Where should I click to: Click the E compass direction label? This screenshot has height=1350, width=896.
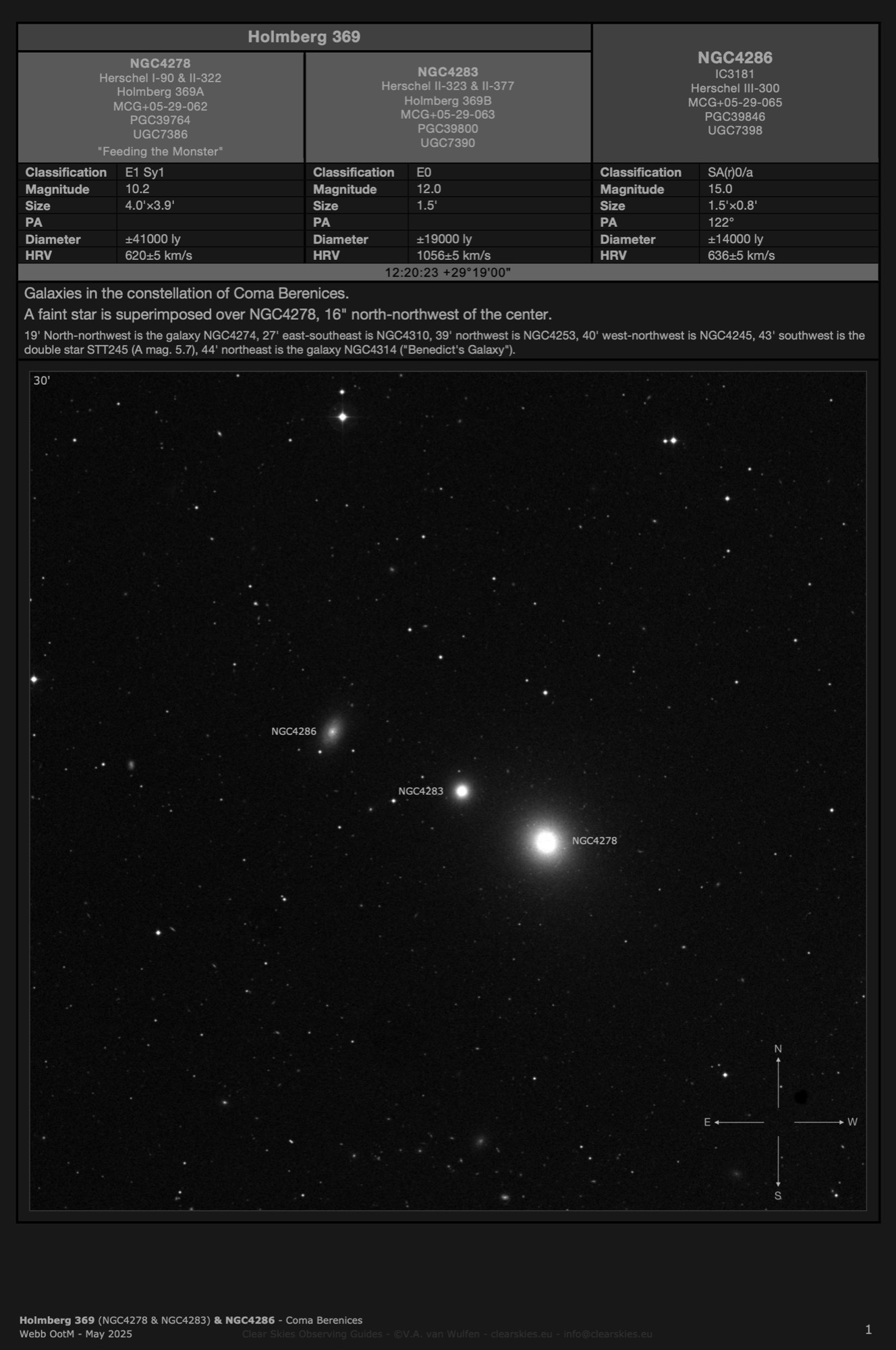707,1122
